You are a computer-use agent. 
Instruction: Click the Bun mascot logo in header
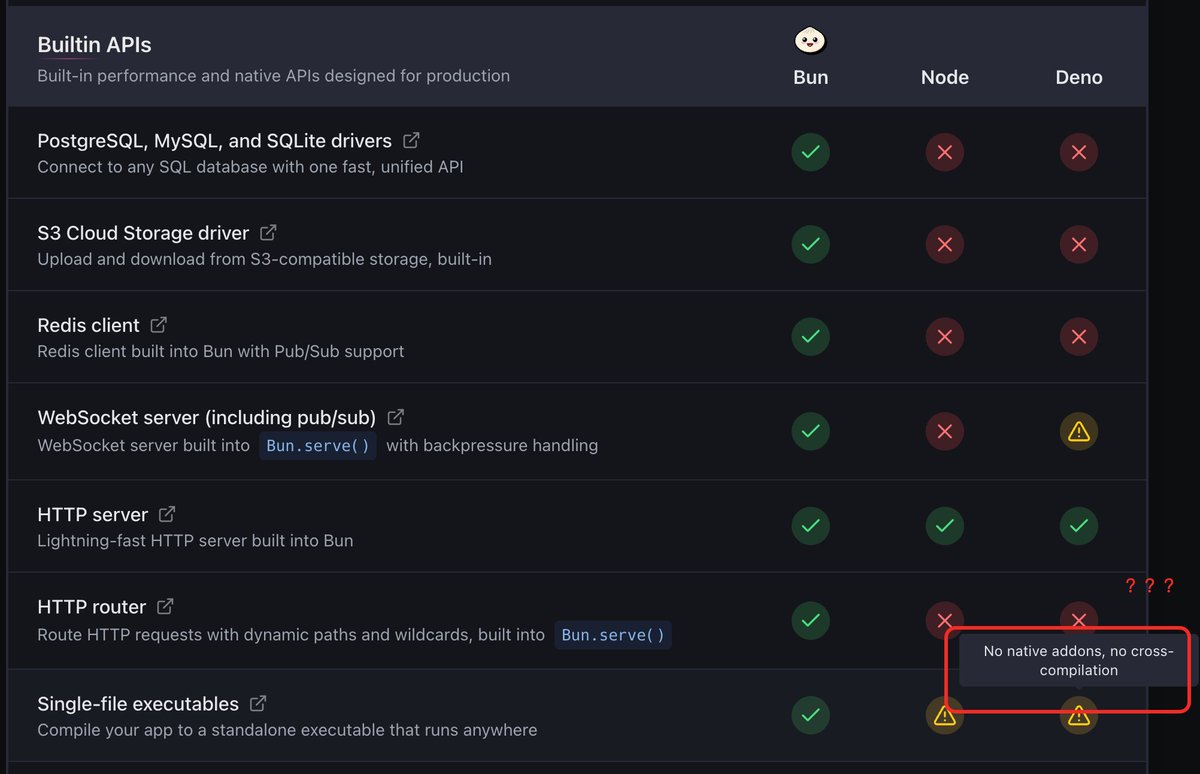pyautogui.click(x=810, y=40)
